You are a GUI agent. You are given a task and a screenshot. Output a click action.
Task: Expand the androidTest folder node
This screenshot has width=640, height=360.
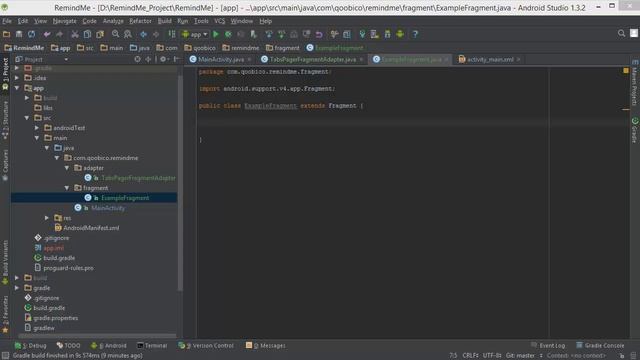coord(37,128)
